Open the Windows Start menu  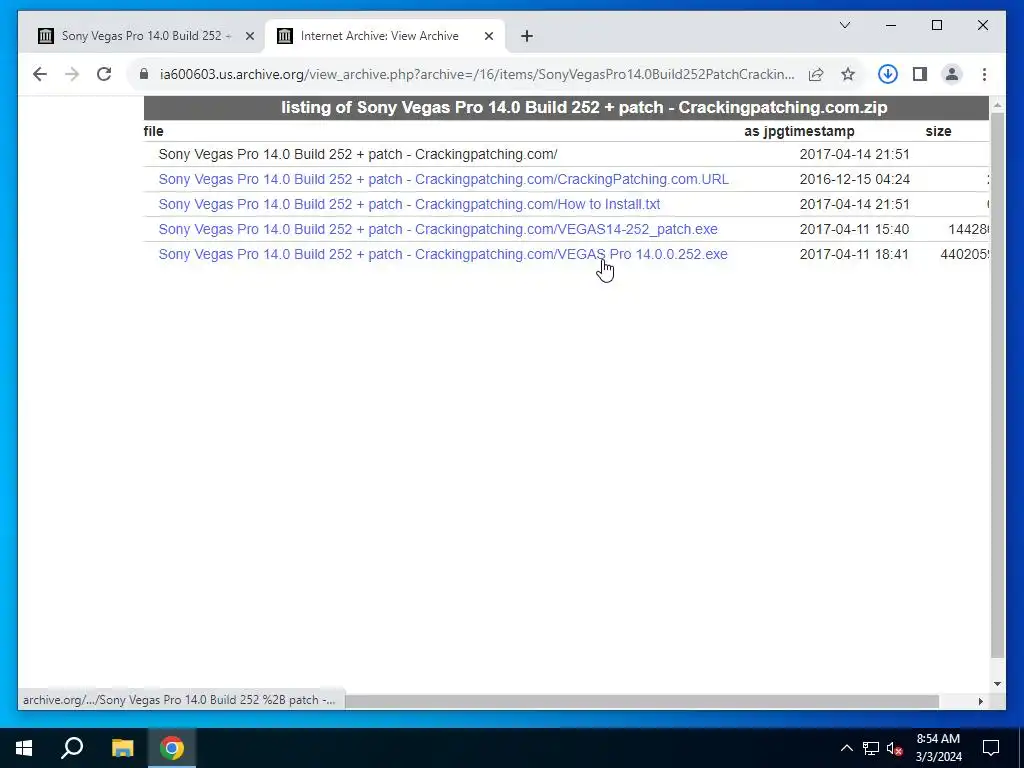click(x=24, y=748)
